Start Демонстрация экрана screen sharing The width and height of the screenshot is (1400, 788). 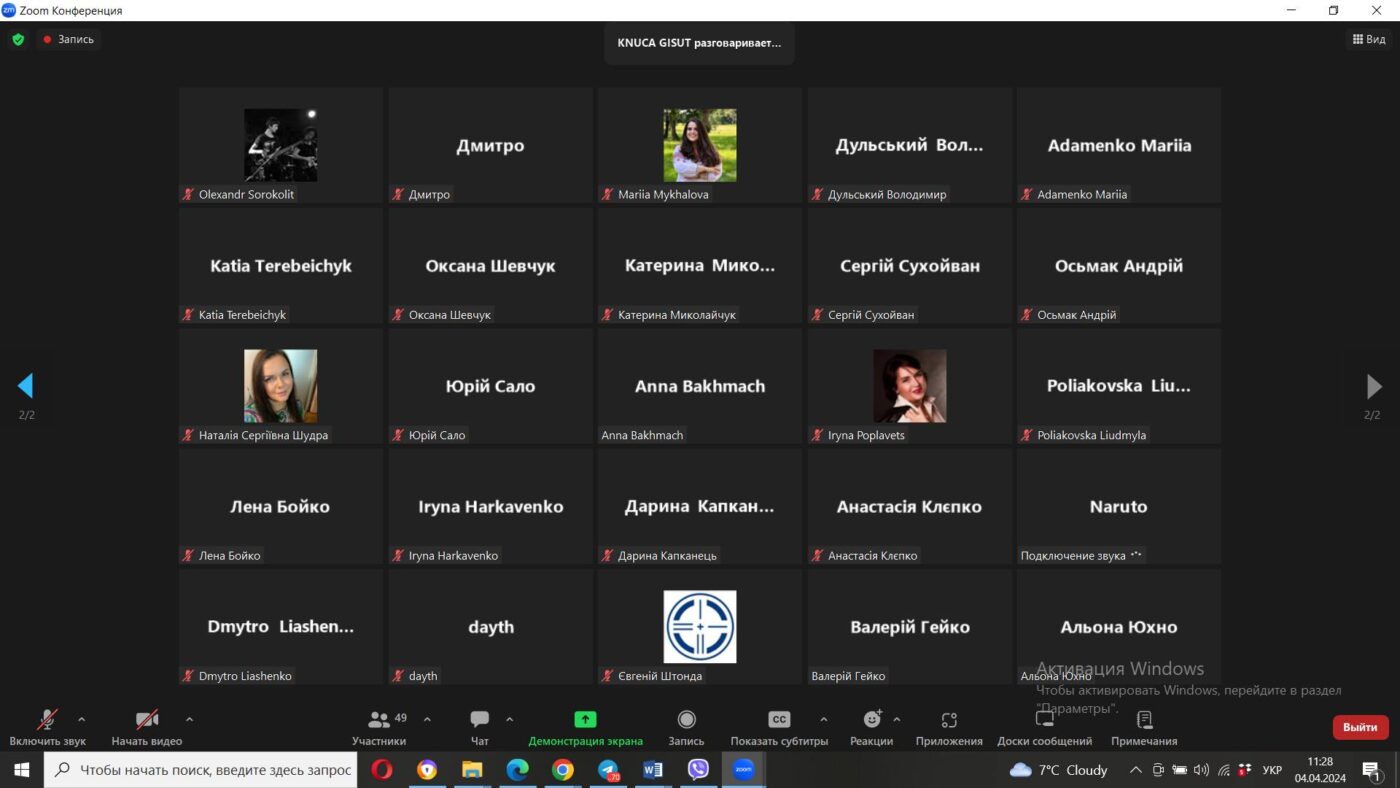pos(586,728)
